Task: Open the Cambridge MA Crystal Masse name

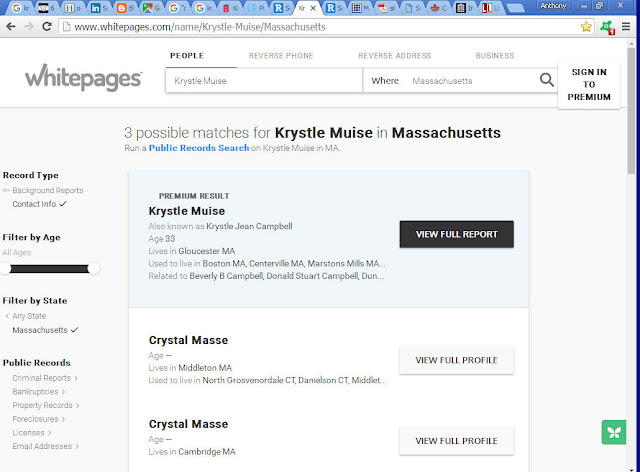Action: [x=188, y=424]
